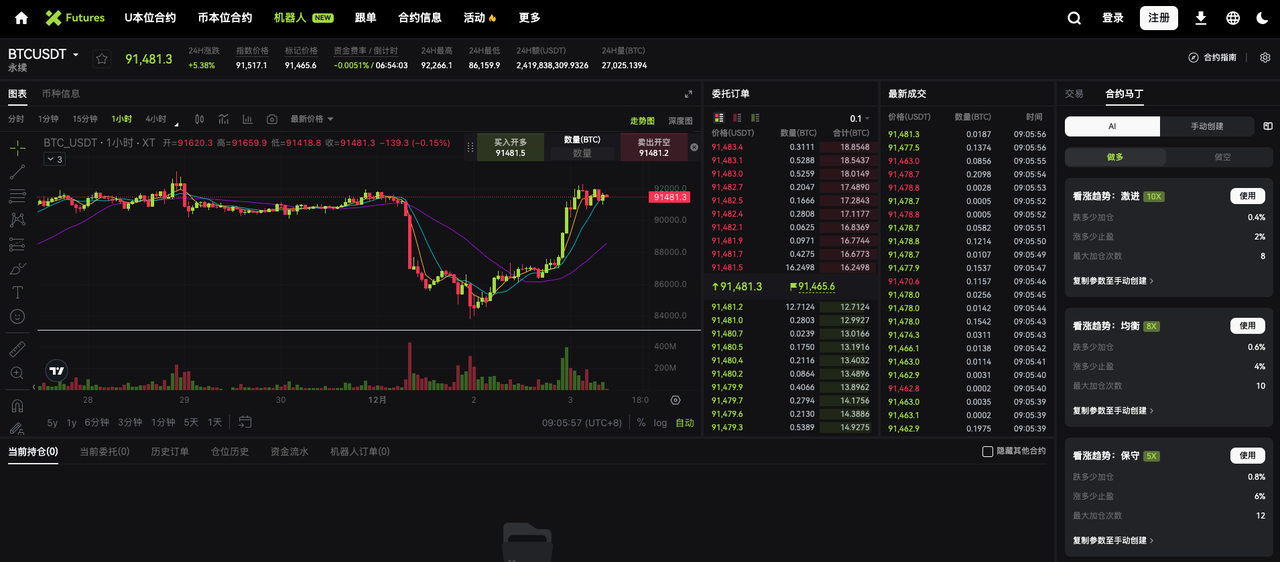Check the 隐藏其他合约 checkbox
Viewport: 1280px width, 562px height.
pyautogui.click(x=988, y=451)
